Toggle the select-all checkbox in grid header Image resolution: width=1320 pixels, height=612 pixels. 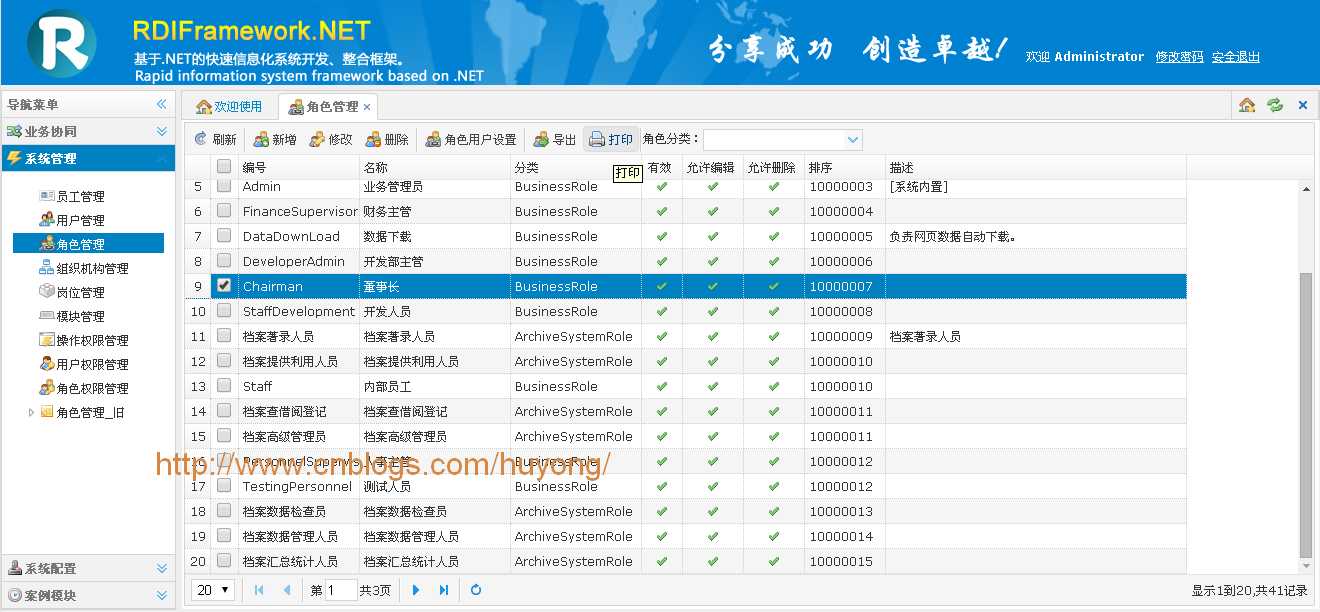pos(224,167)
